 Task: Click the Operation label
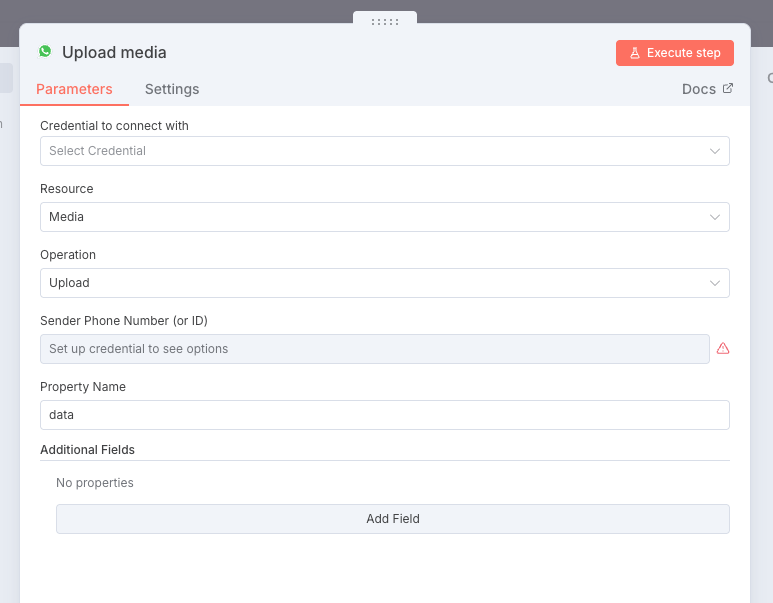68,255
